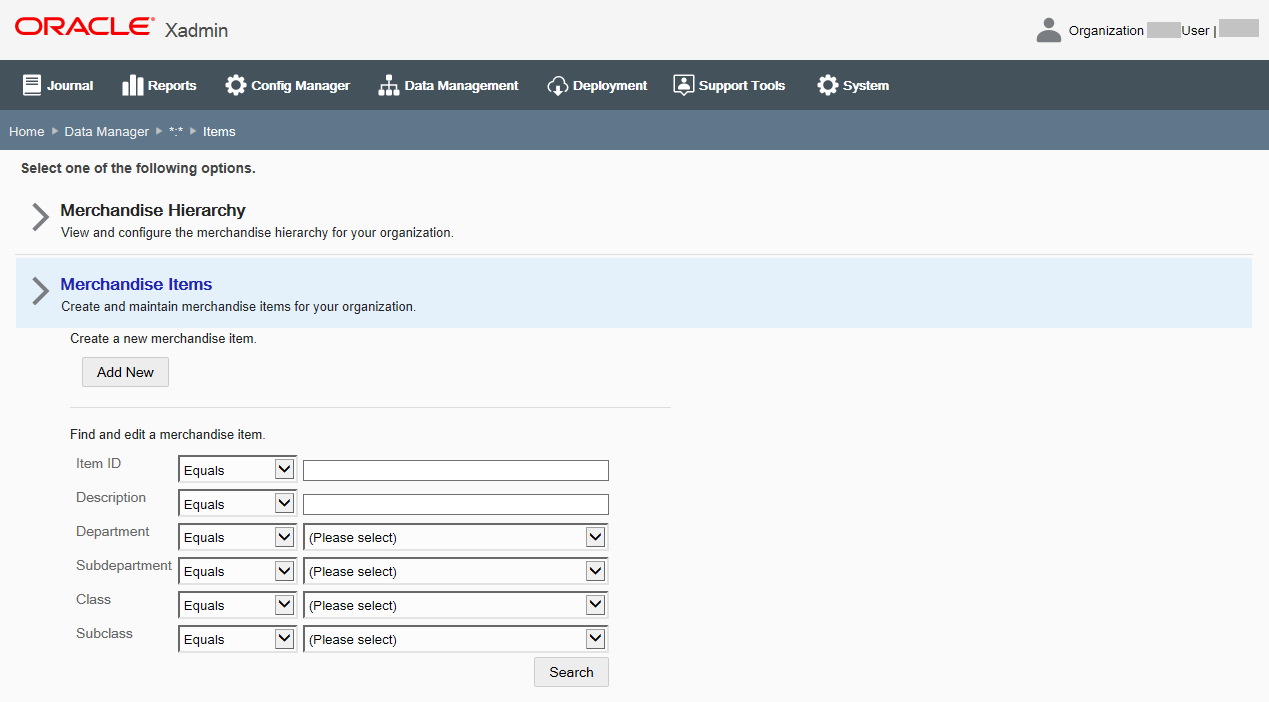
Task: Open Description Equals operator dropdown
Action: pyautogui.click(x=237, y=504)
